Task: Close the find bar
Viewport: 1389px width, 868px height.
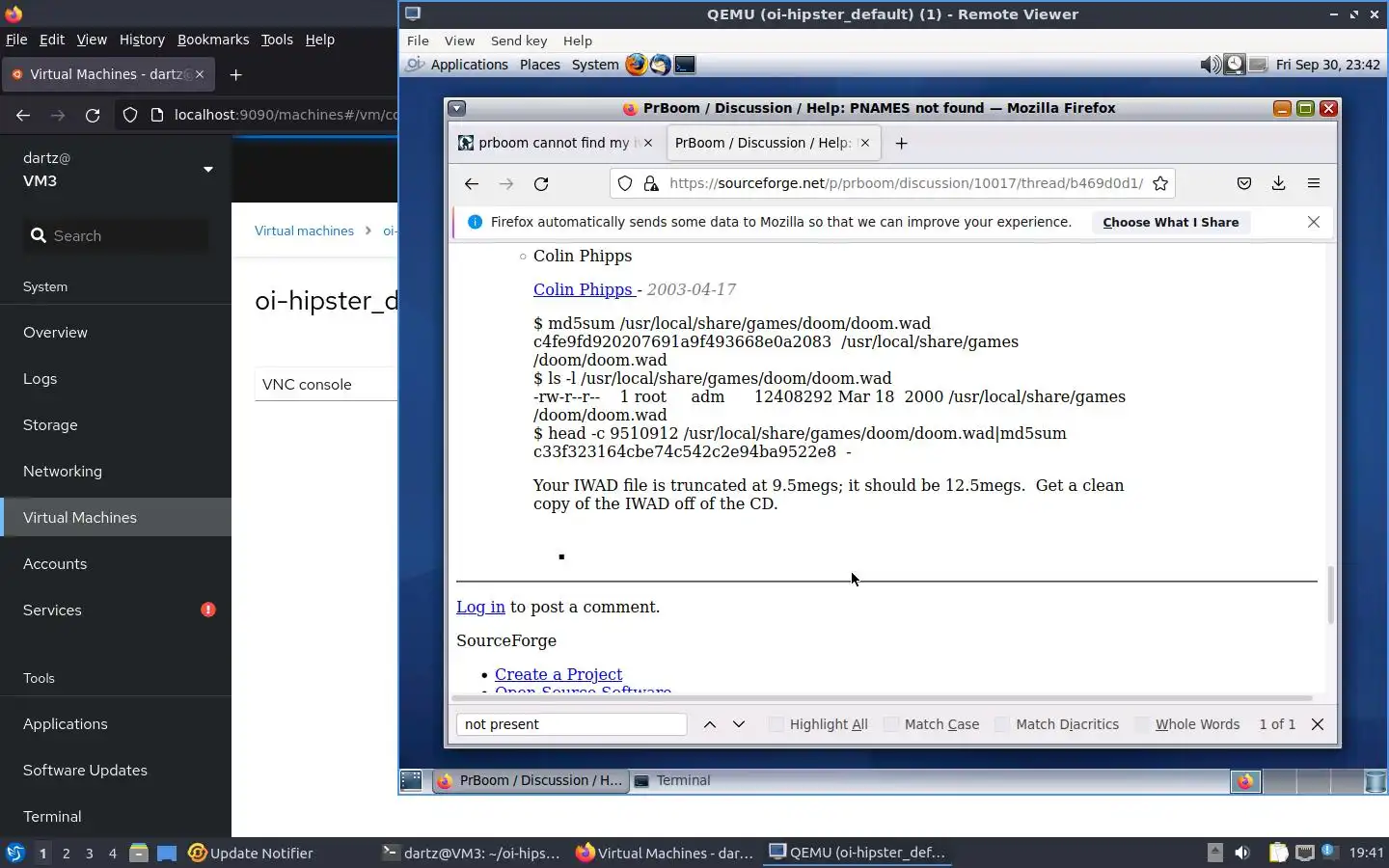Action: [1318, 724]
